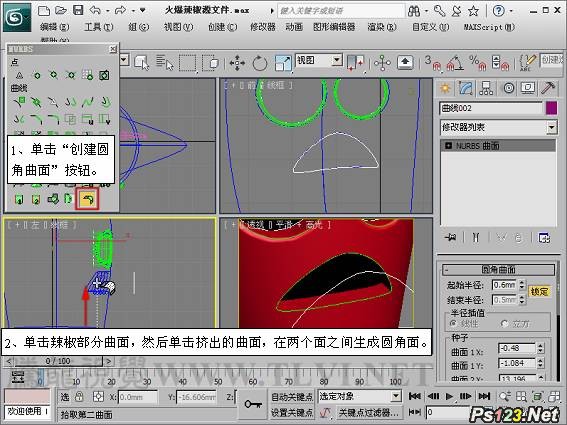Open the Display panel tab

pyautogui.click(x=528, y=88)
